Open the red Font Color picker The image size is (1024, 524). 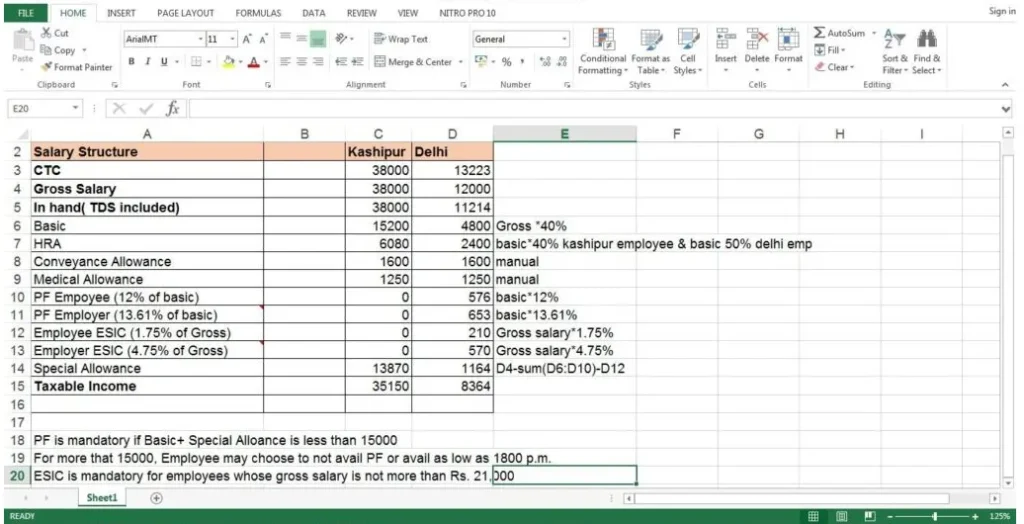click(253, 61)
